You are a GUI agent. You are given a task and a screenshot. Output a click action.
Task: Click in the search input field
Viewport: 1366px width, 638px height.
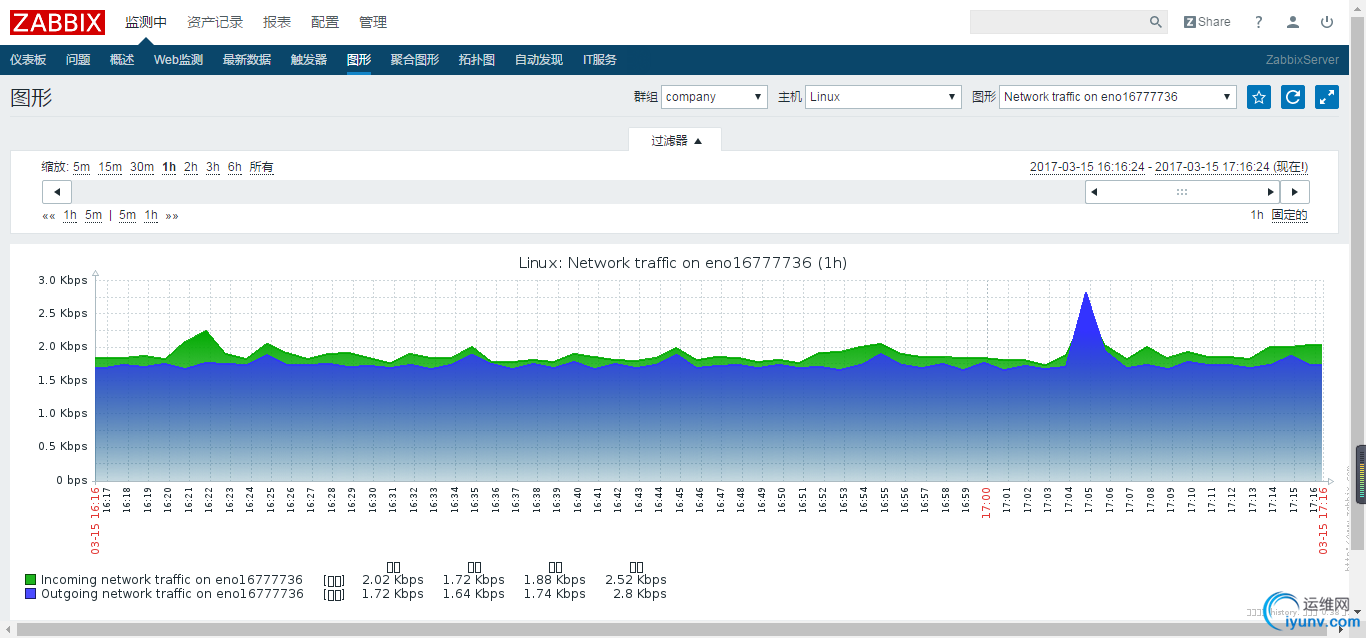pyautogui.click(x=1058, y=22)
